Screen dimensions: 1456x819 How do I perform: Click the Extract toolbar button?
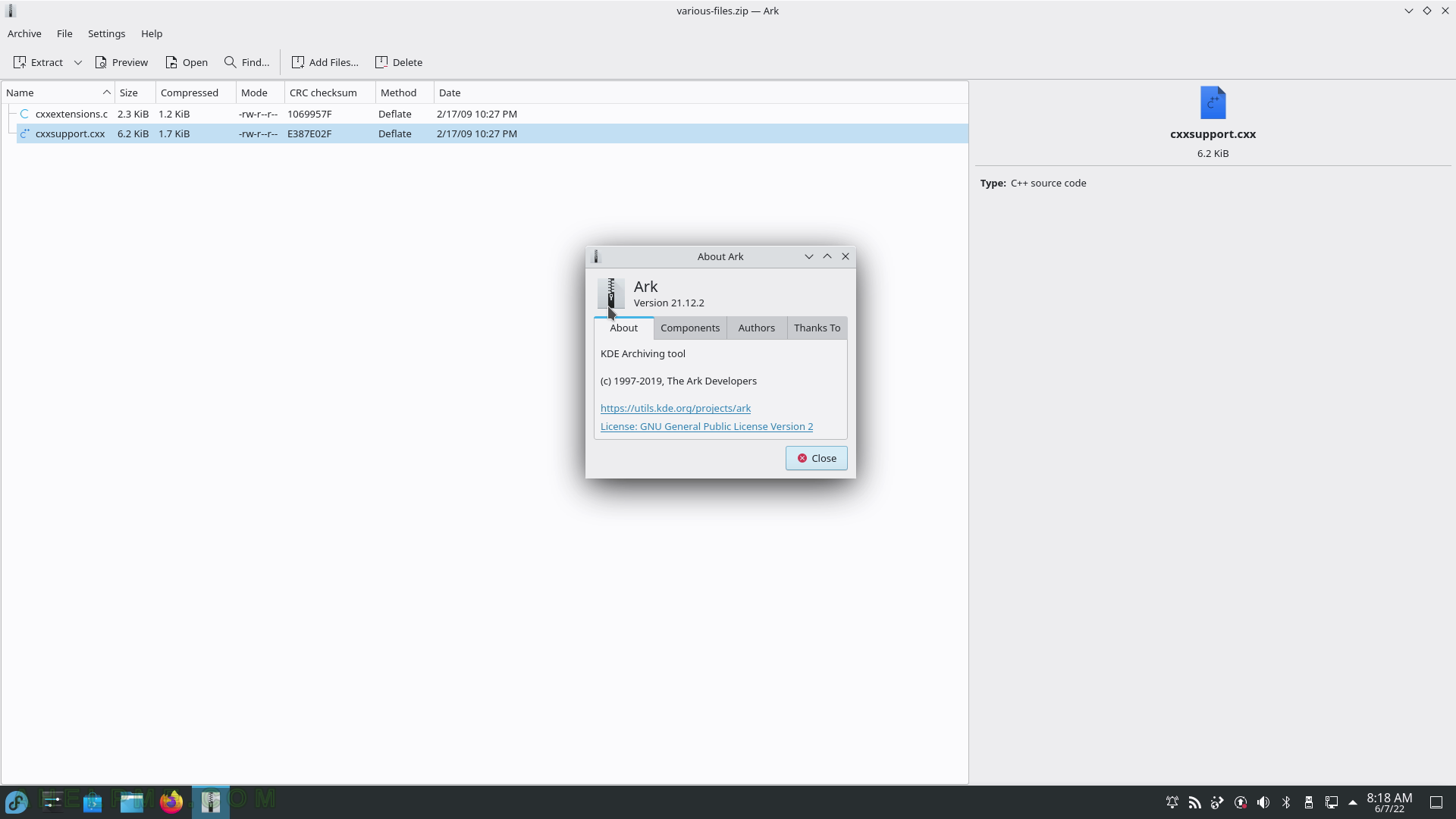click(38, 62)
